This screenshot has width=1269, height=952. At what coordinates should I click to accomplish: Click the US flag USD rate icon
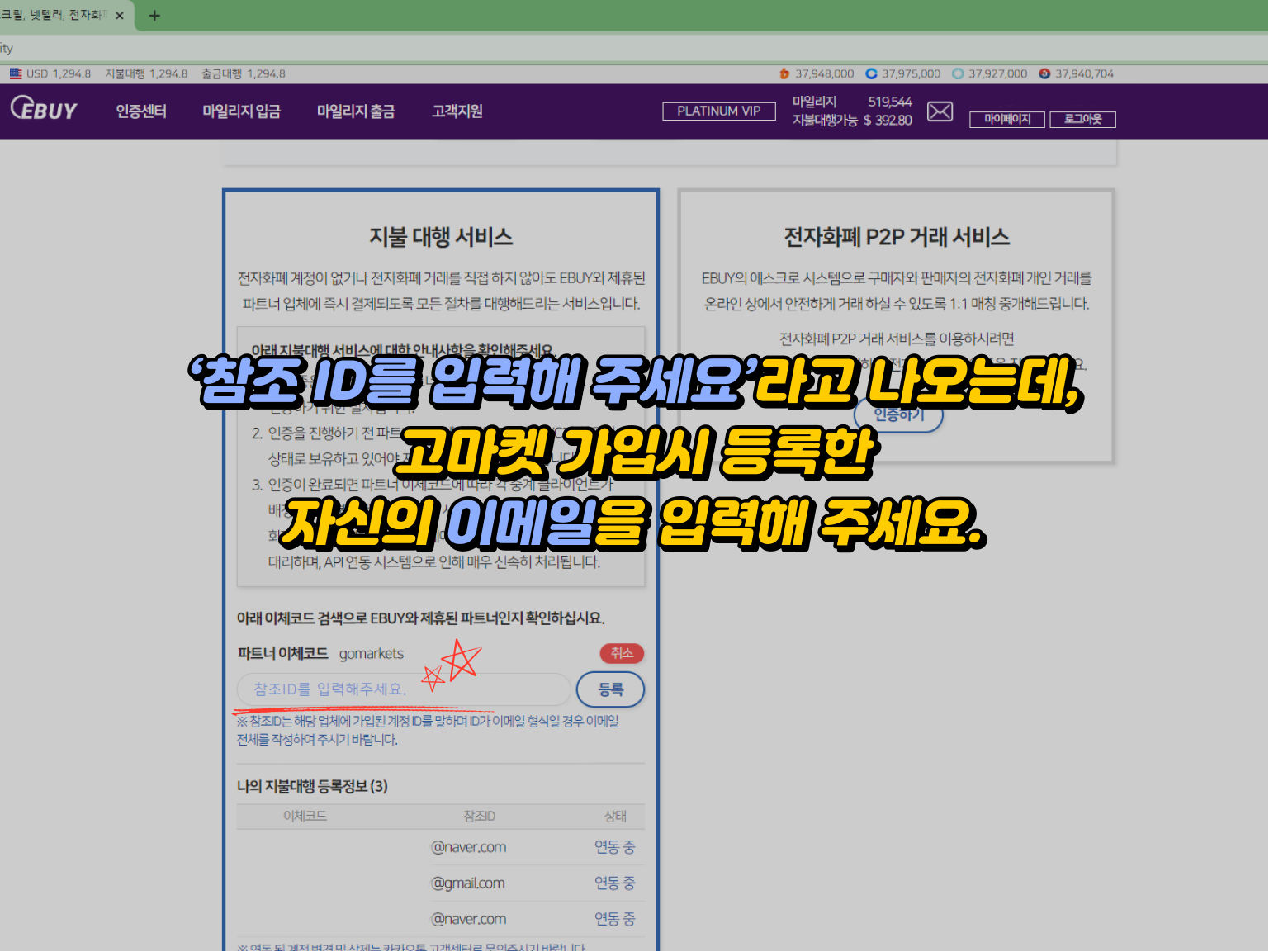[16, 73]
